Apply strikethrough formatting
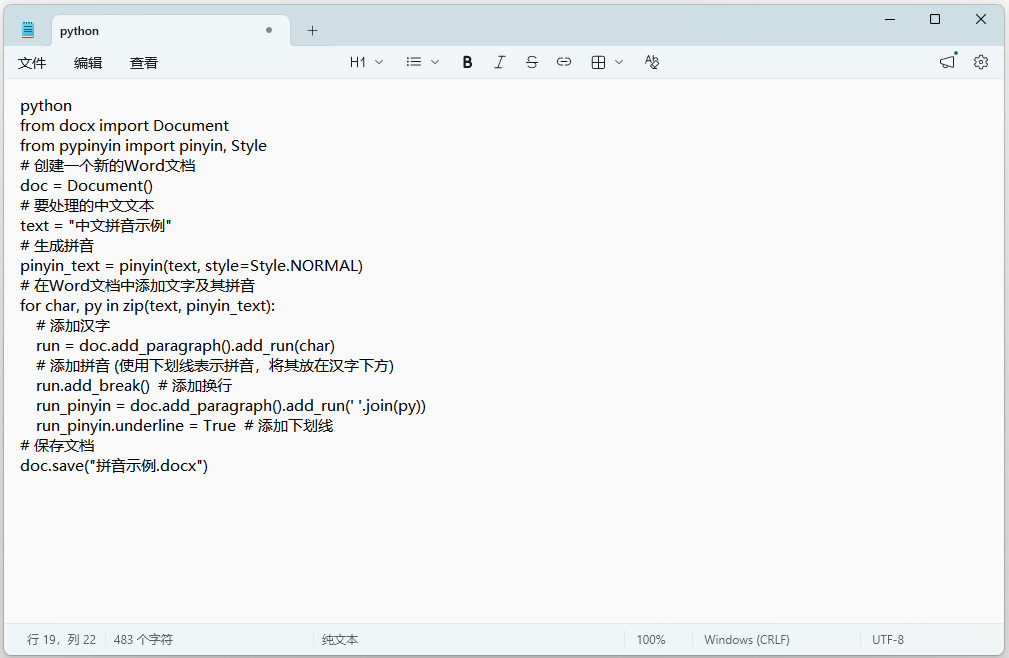The width and height of the screenshot is (1009, 658). pyautogui.click(x=532, y=62)
